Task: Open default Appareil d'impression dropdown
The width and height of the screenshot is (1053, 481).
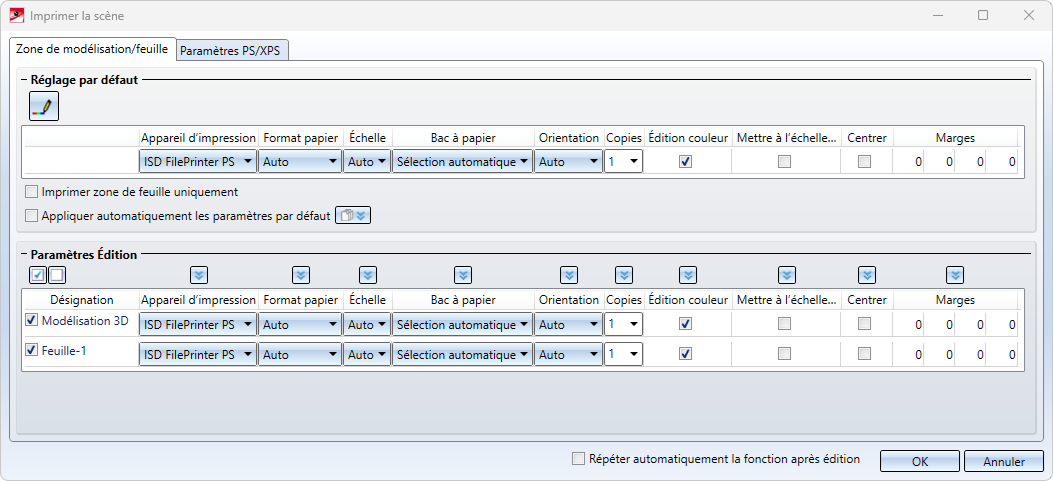Action: pyautogui.click(x=198, y=162)
